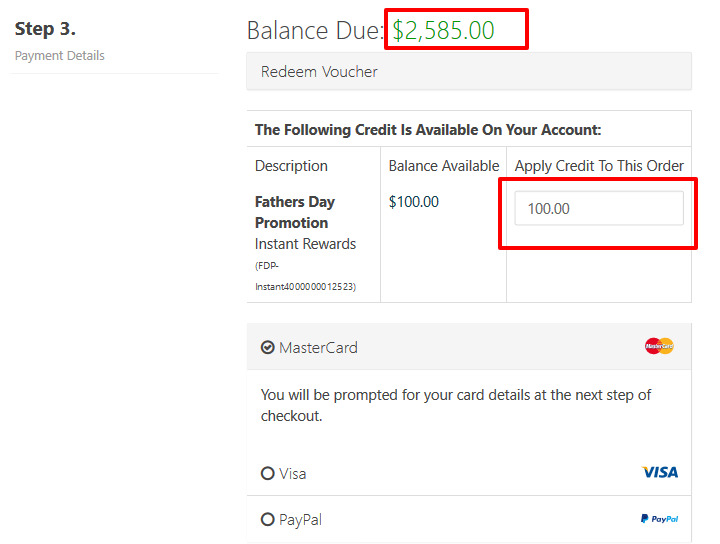Expand the Redeem Voucher panel
Image resolution: width=720 pixels, height=544 pixels.
tap(469, 71)
